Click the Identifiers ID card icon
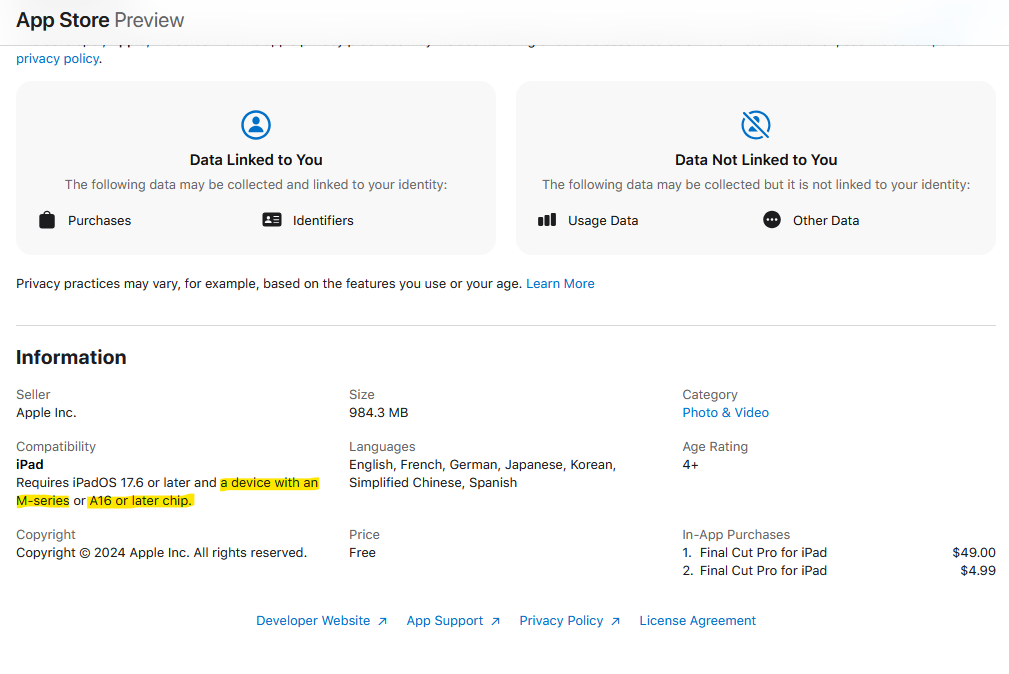Image resolution: width=1009 pixels, height=674 pixels. [x=272, y=220]
